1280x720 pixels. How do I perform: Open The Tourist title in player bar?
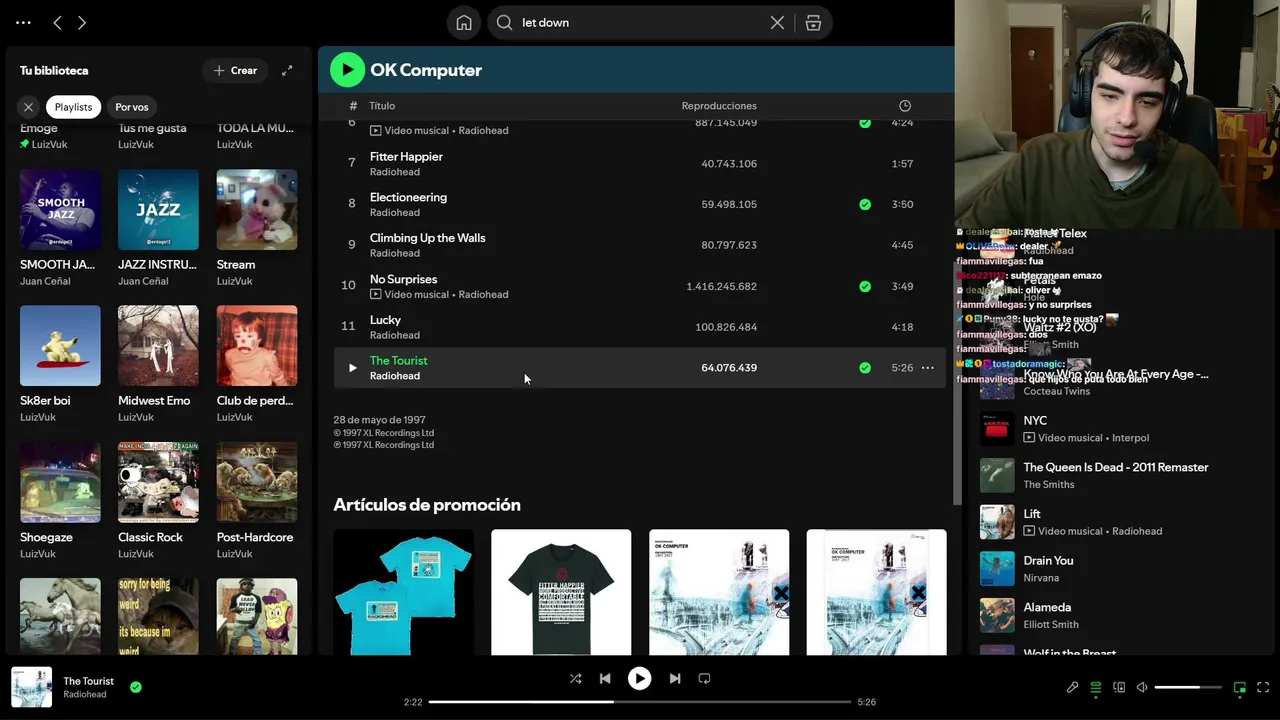tap(89, 681)
